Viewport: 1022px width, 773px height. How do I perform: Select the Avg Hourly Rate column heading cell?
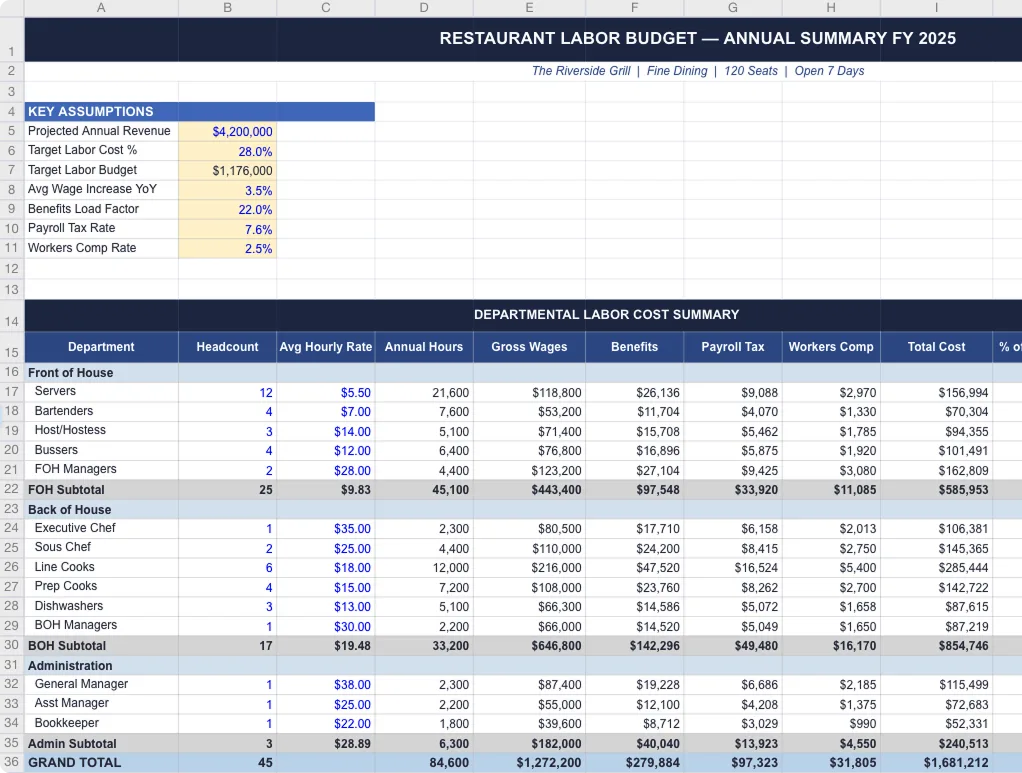(x=325, y=347)
